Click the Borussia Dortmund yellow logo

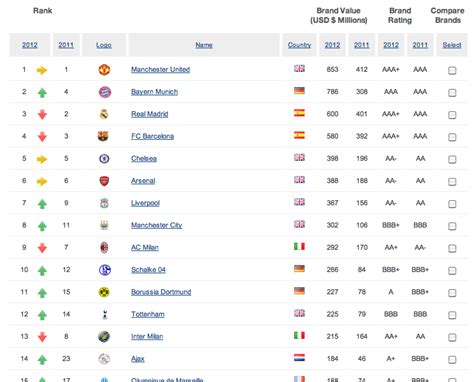click(x=104, y=292)
